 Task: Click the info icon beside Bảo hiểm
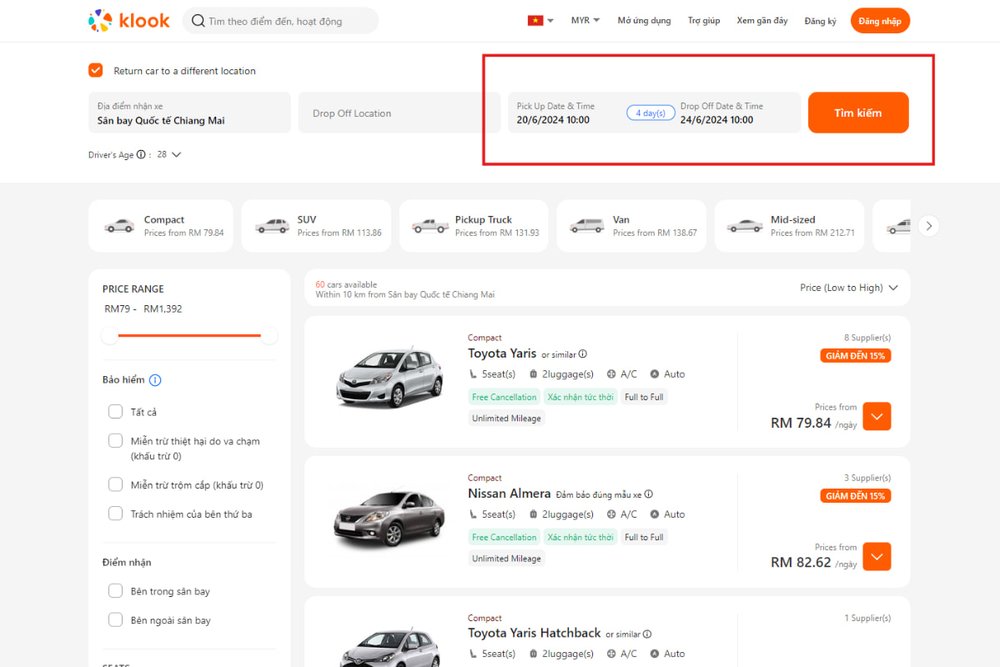coord(155,380)
